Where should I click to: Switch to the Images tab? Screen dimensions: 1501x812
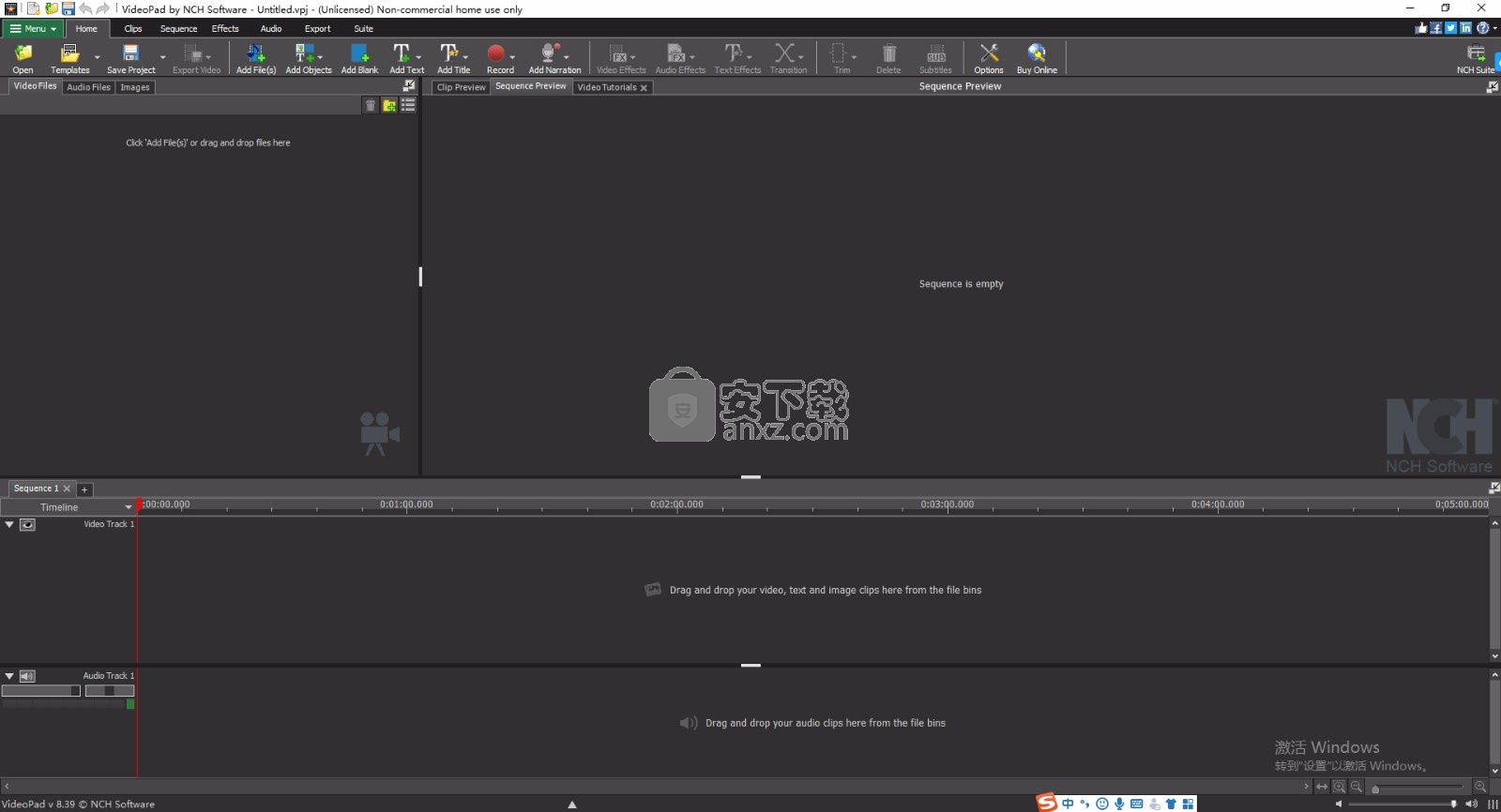point(135,87)
